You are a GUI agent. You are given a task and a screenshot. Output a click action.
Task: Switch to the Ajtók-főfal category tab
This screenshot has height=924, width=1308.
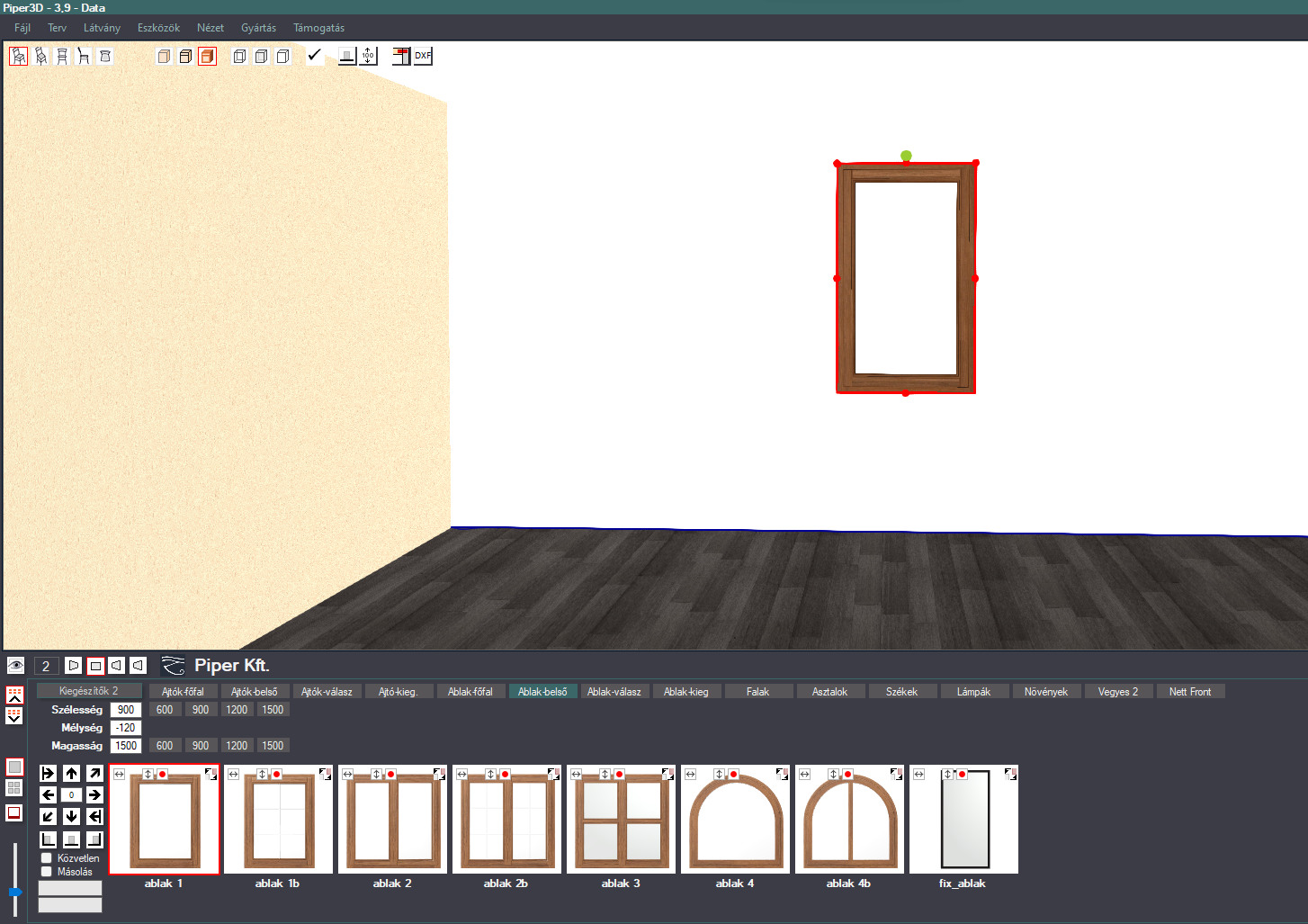[183, 692]
